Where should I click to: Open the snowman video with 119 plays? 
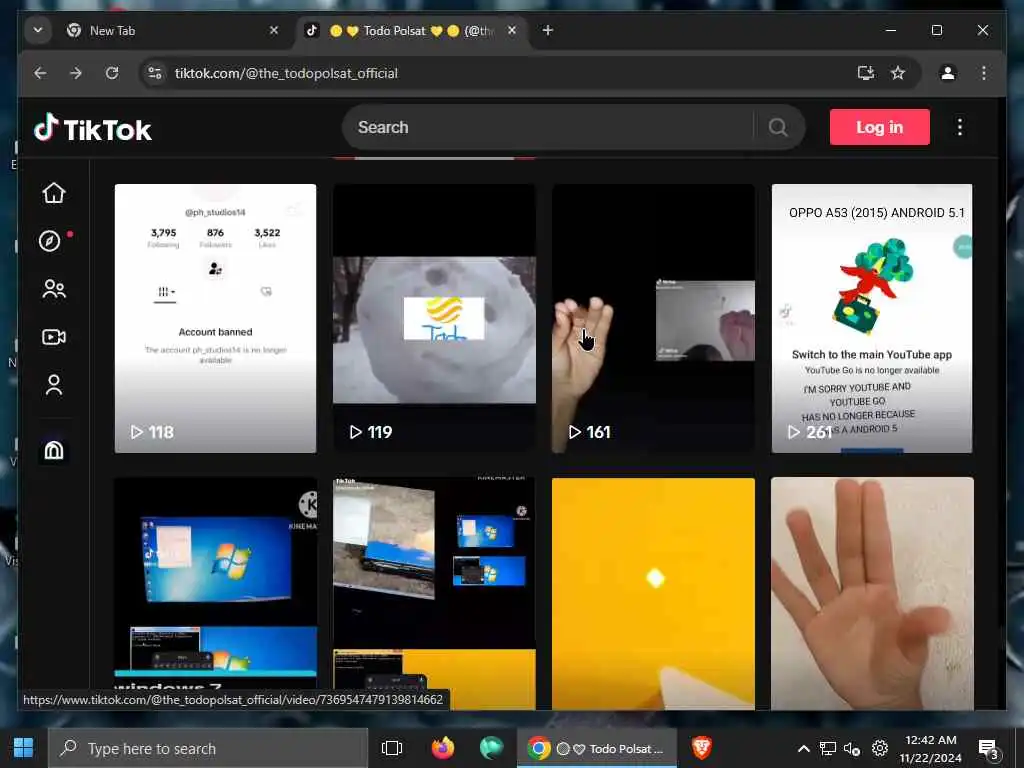[x=434, y=318]
